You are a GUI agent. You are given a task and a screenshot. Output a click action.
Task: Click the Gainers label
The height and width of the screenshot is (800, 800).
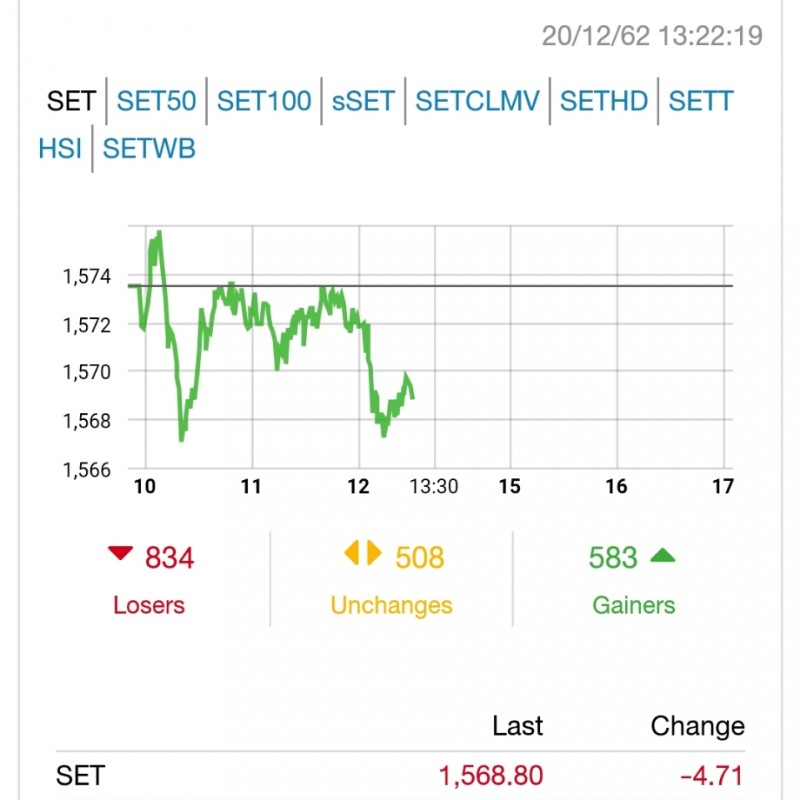pos(634,606)
